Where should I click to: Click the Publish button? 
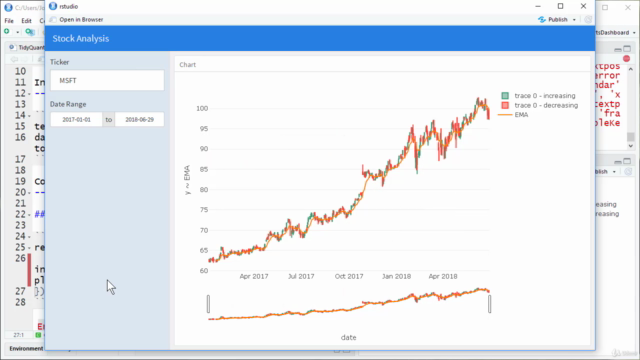[558, 20]
